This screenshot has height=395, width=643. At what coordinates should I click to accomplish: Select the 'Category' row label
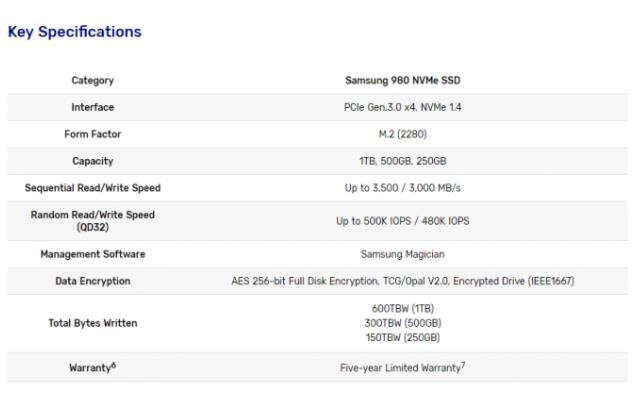[x=93, y=80]
